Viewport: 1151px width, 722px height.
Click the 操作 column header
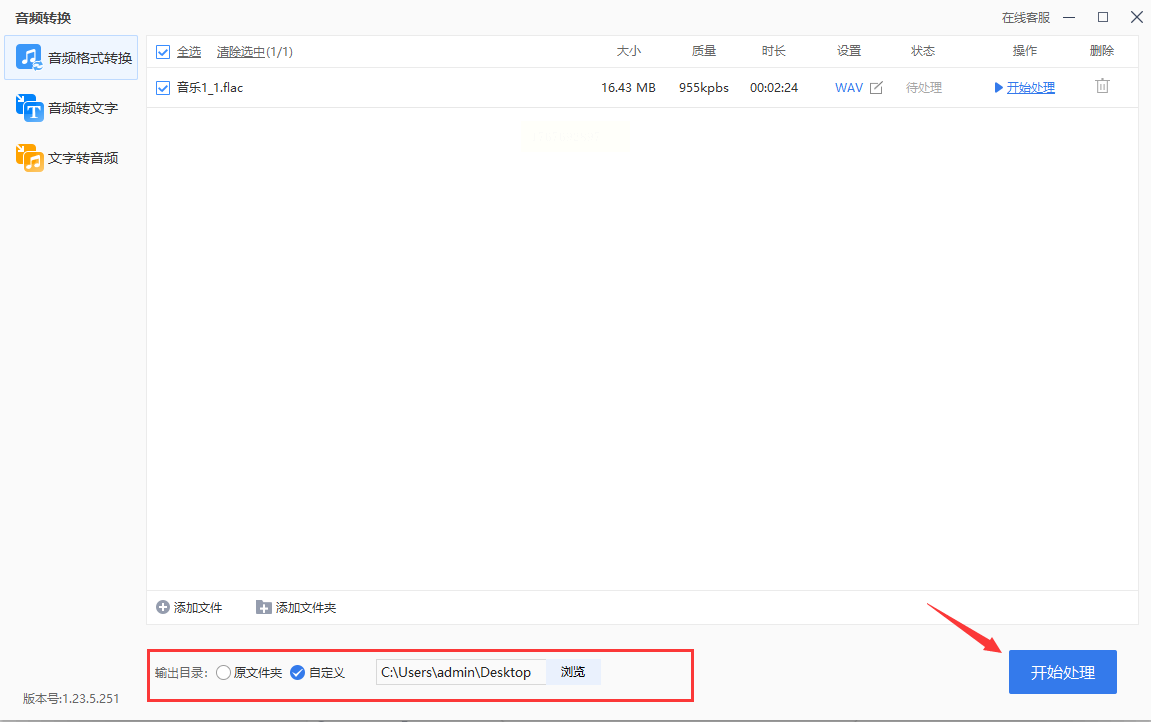[1025, 51]
